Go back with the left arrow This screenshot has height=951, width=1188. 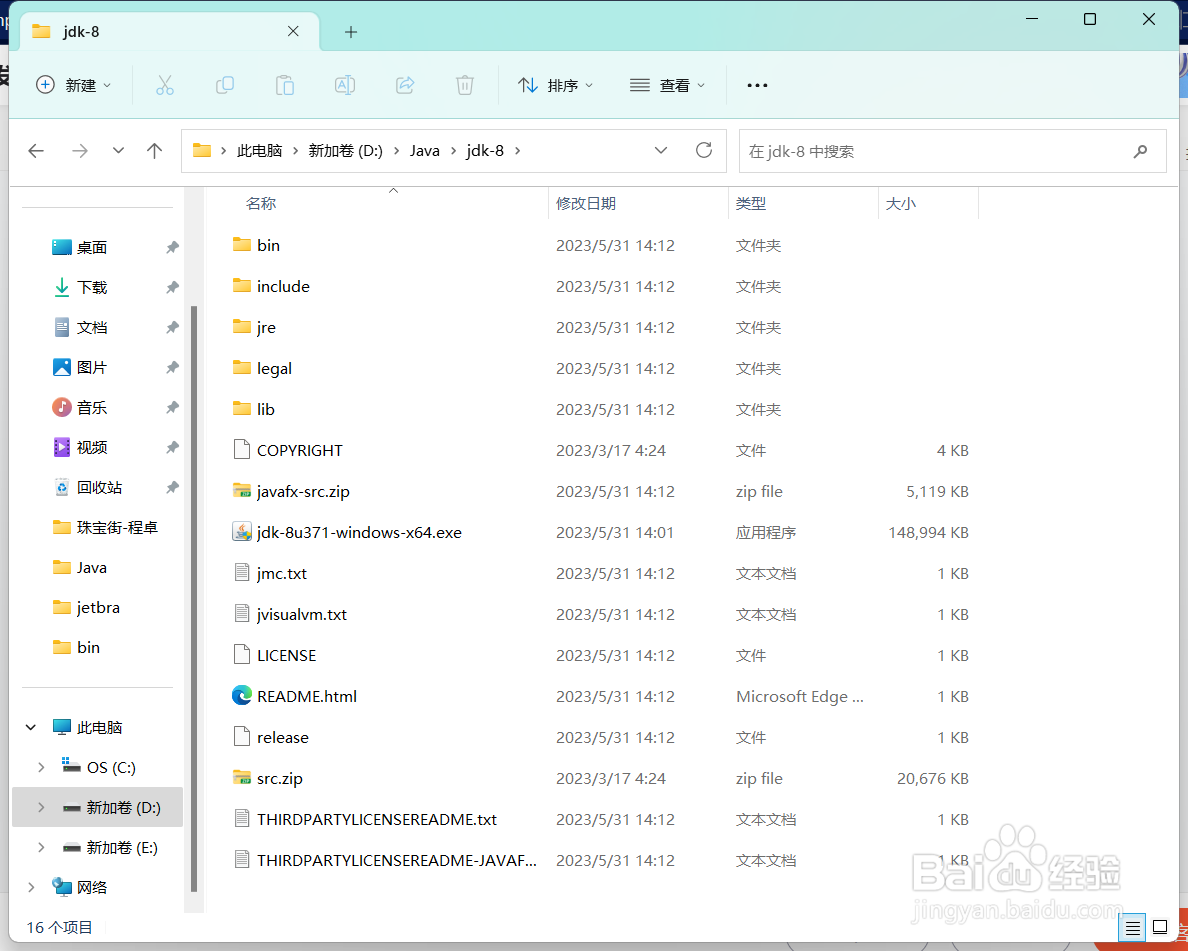click(36, 151)
